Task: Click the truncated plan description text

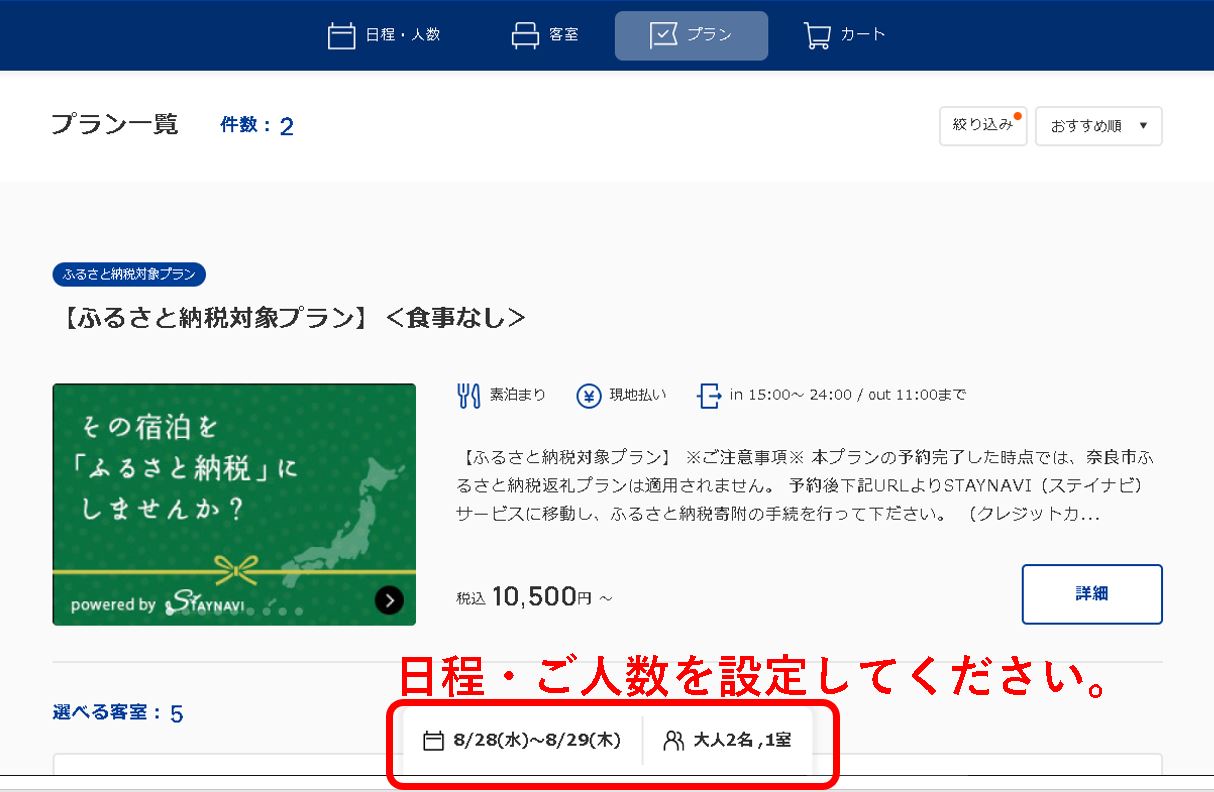Action: coord(808,487)
